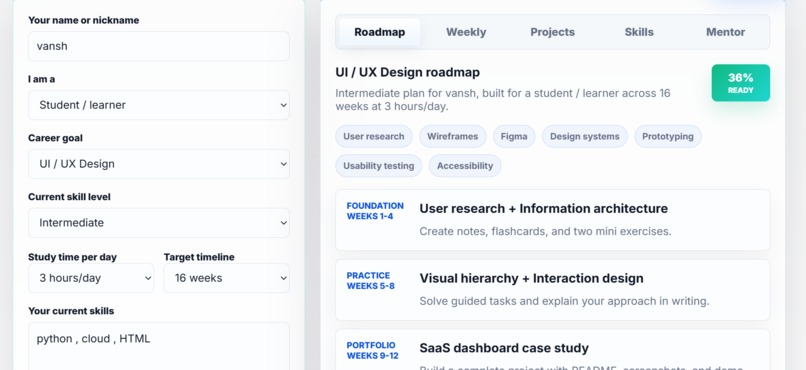Image resolution: width=806 pixels, height=370 pixels.
Task: Open the Mentor tab
Action: pos(725,32)
